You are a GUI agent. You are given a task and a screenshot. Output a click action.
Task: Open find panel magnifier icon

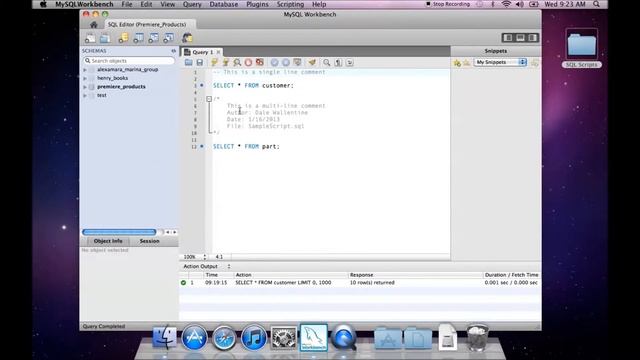tap(327, 62)
